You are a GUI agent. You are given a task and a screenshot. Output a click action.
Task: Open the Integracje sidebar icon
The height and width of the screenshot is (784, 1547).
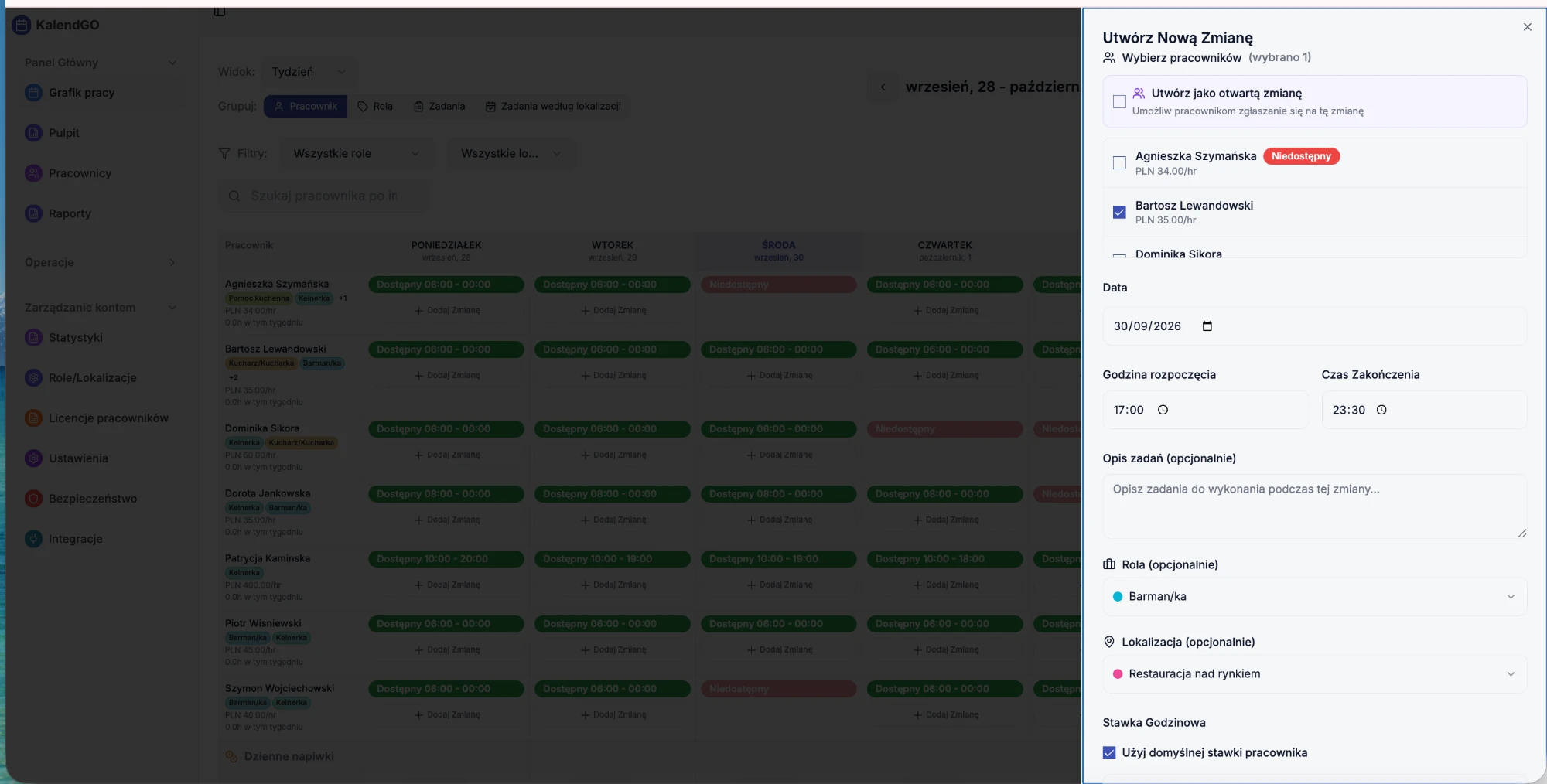tap(33, 539)
